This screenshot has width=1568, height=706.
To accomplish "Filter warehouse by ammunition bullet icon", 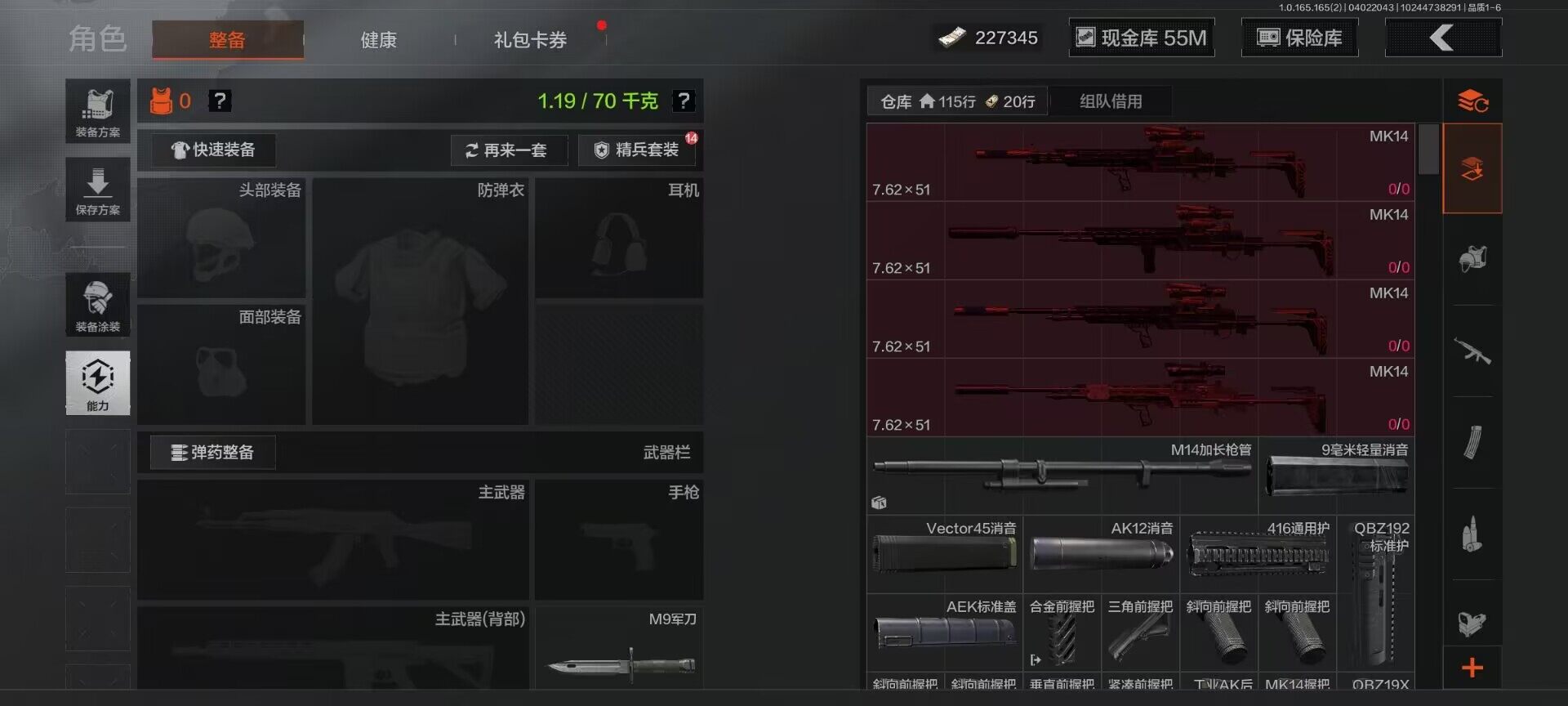I will [1472, 534].
